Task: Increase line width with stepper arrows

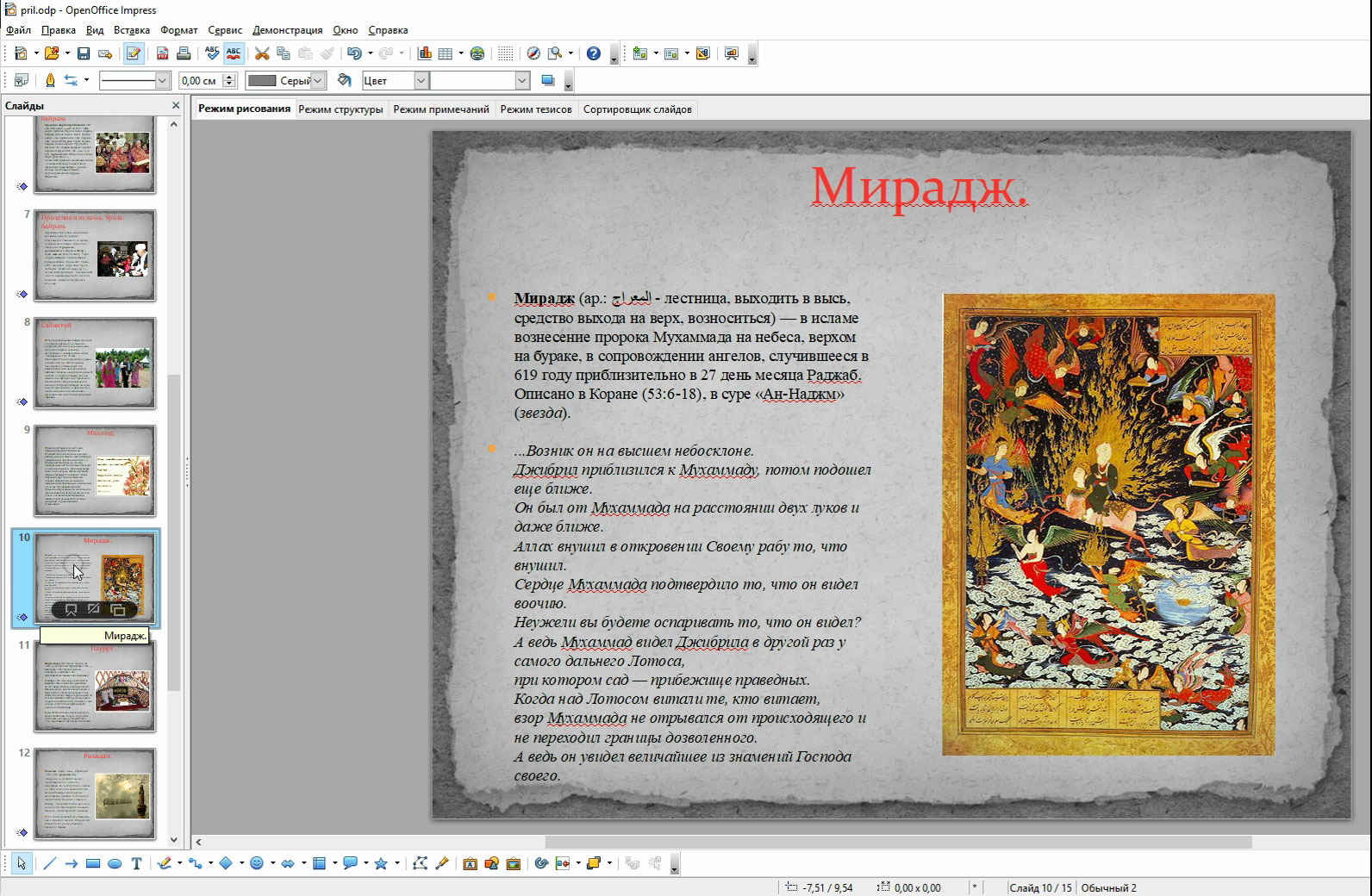Action: [229, 76]
